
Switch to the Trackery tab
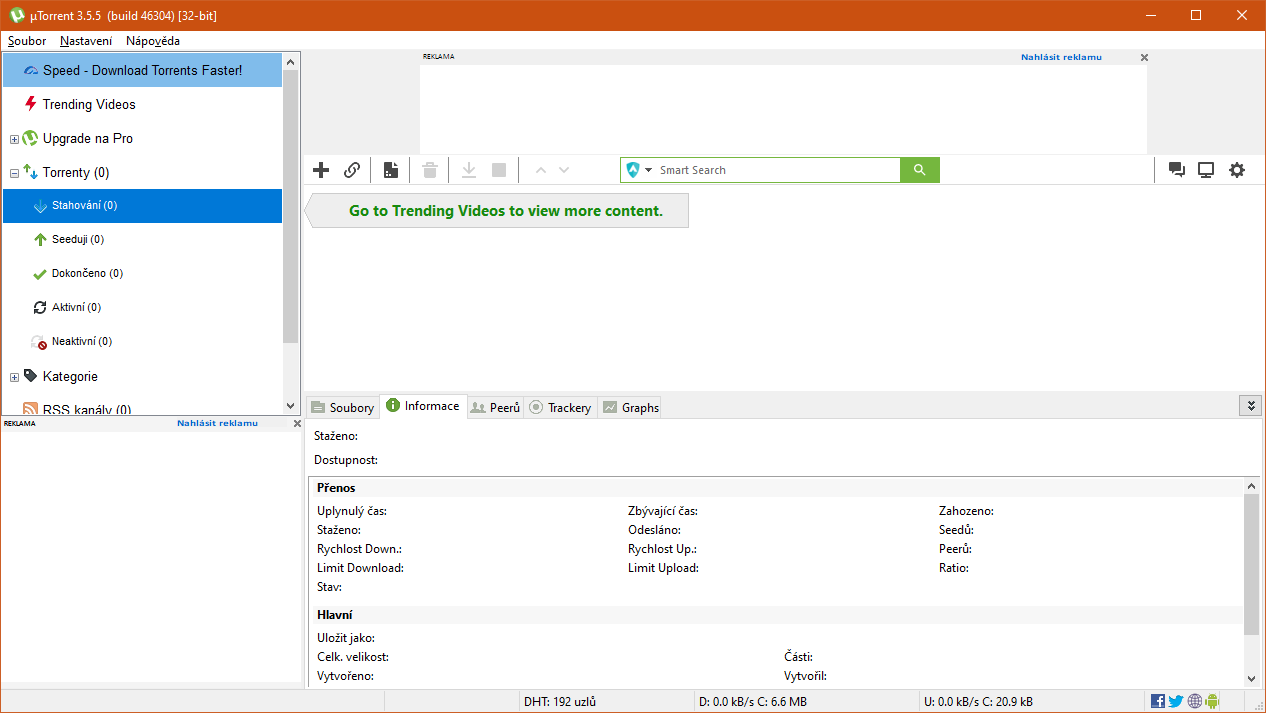560,407
